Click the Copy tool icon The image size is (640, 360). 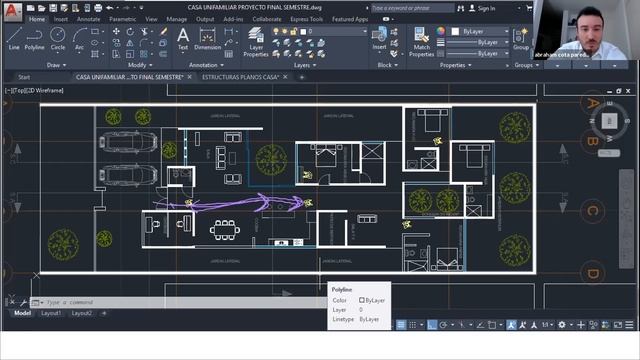(x=116, y=43)
